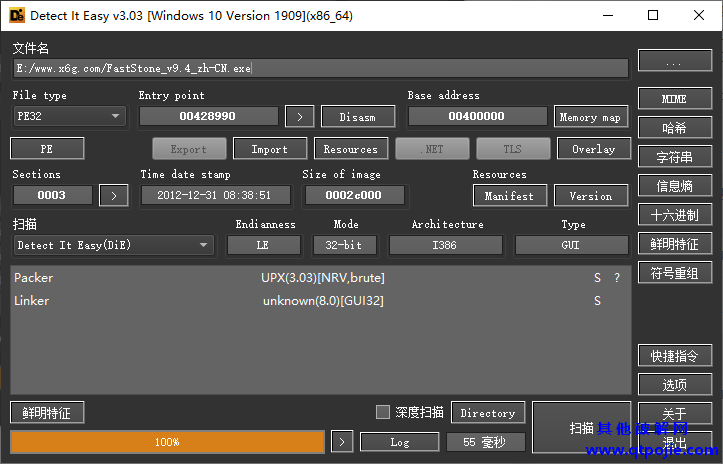Viewport: 723px width, 464px height.
Task: Open the Overlay button
Action: (594, 149)
